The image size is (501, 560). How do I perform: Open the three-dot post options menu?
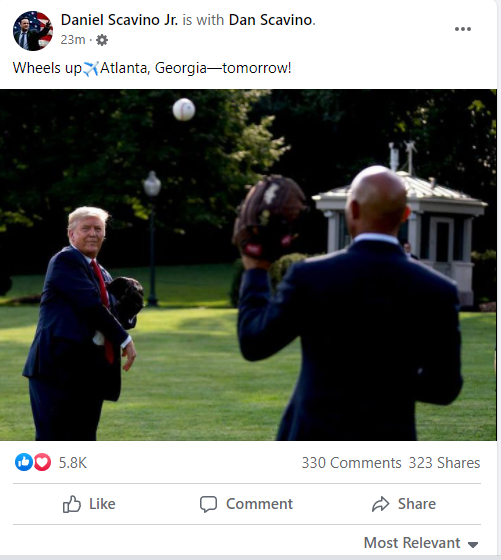point(463,29)
